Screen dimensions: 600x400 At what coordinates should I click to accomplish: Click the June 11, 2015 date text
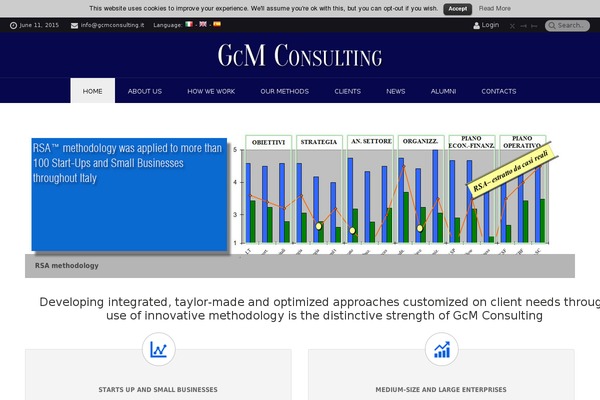39,25
